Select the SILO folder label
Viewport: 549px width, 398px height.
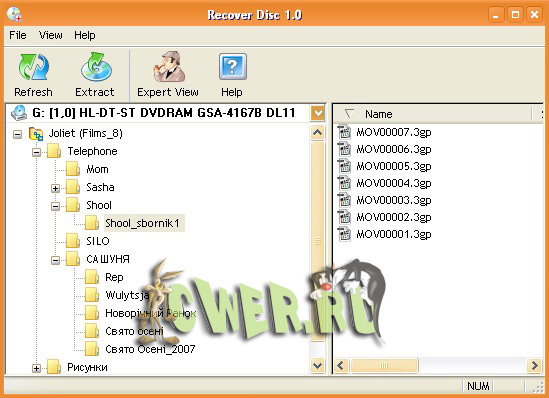[98, 241]
